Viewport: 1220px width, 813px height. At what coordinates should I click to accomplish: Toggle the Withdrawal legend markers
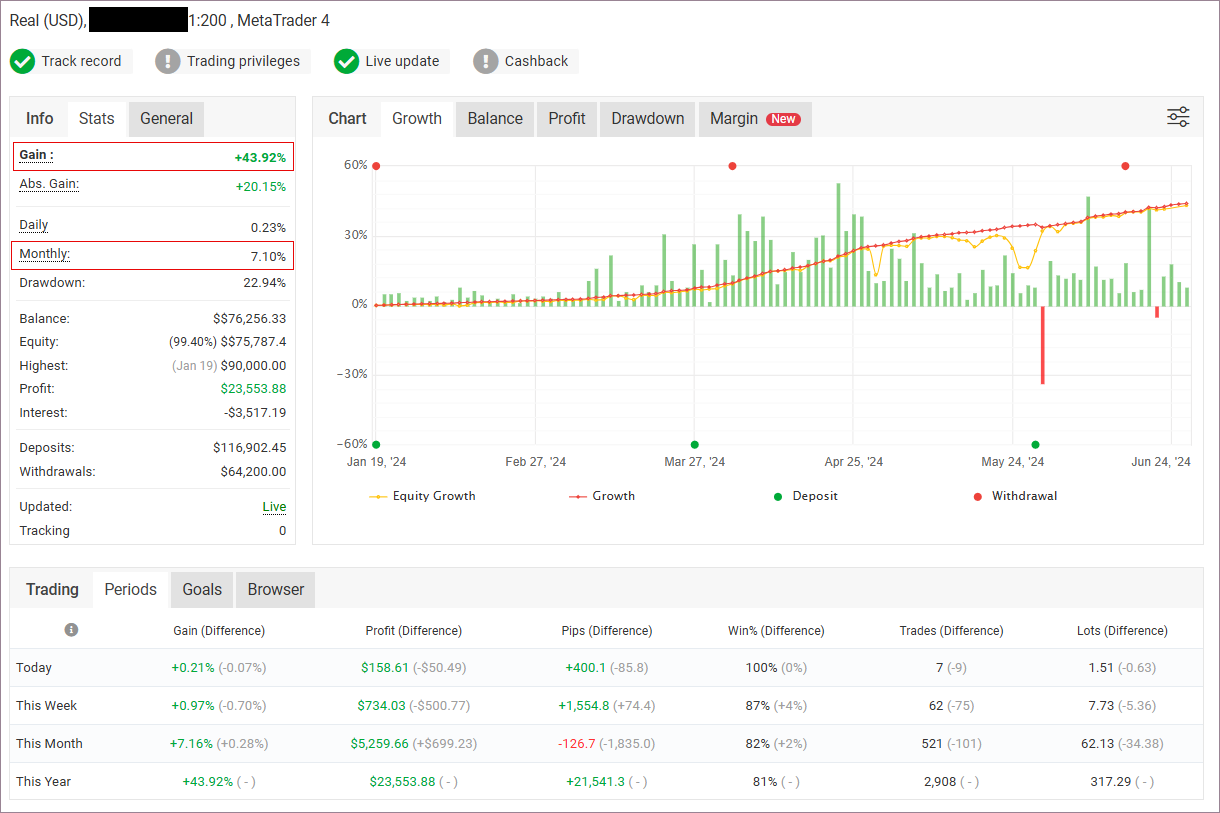[x=1015, y=496]
